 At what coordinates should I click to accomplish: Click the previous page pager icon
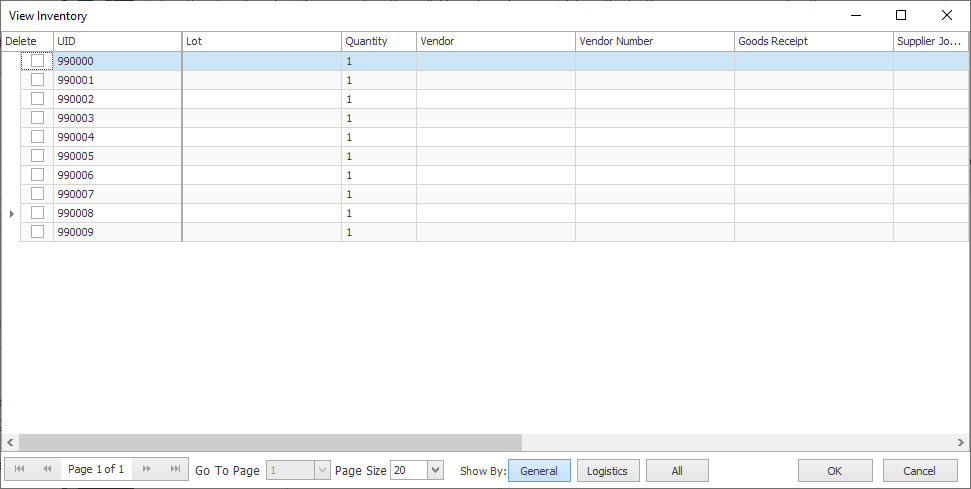click(x=47, y=470)
